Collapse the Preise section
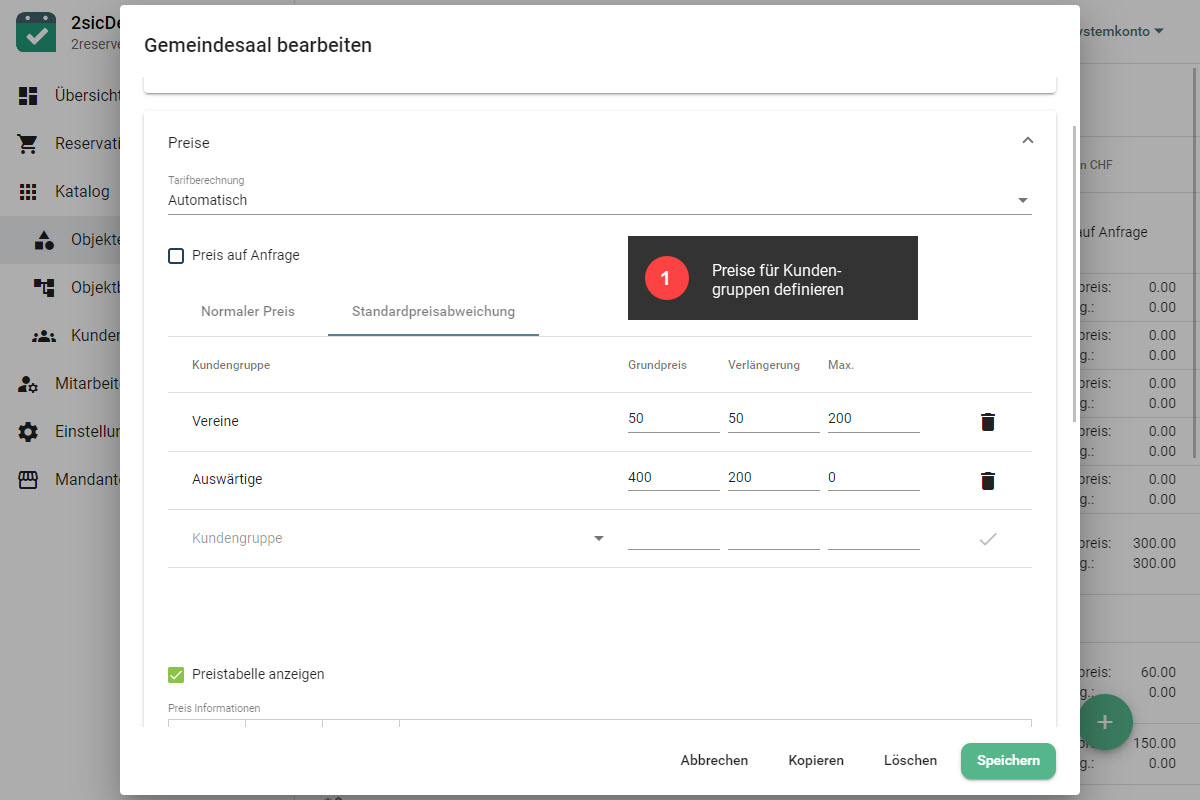 point(1027,141)
